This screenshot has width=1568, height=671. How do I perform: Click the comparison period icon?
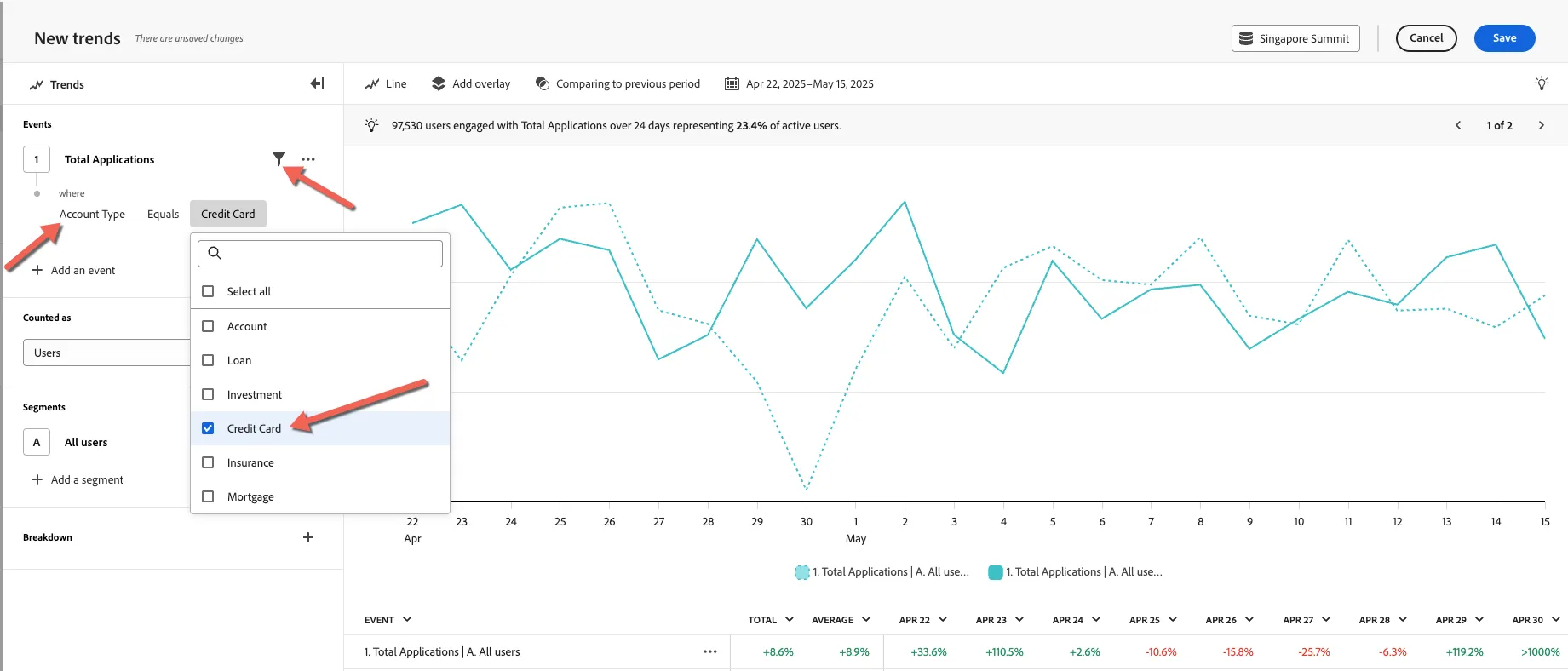[x=543, y=83]
